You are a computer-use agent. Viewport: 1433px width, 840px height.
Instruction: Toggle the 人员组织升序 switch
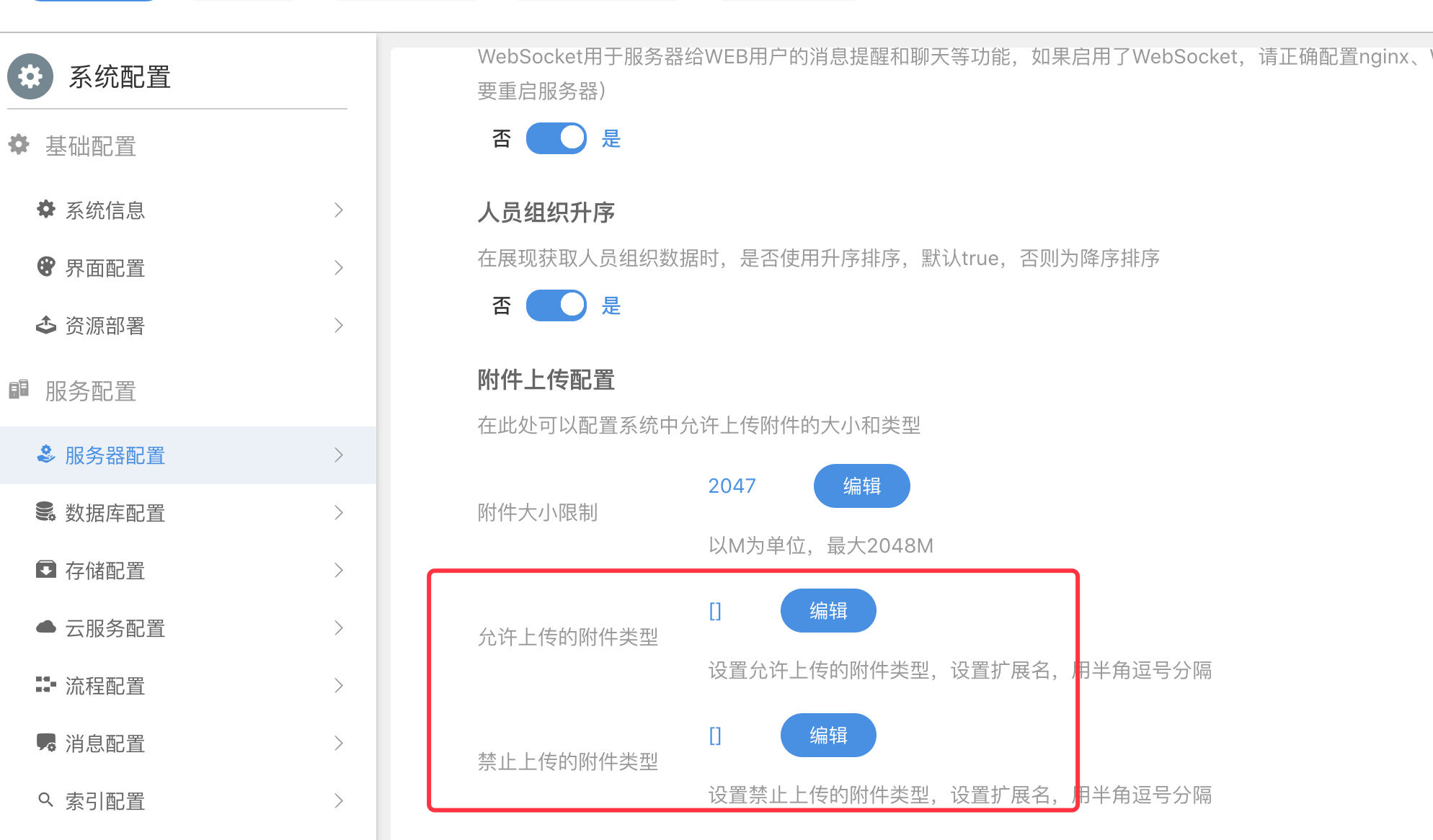556,305
